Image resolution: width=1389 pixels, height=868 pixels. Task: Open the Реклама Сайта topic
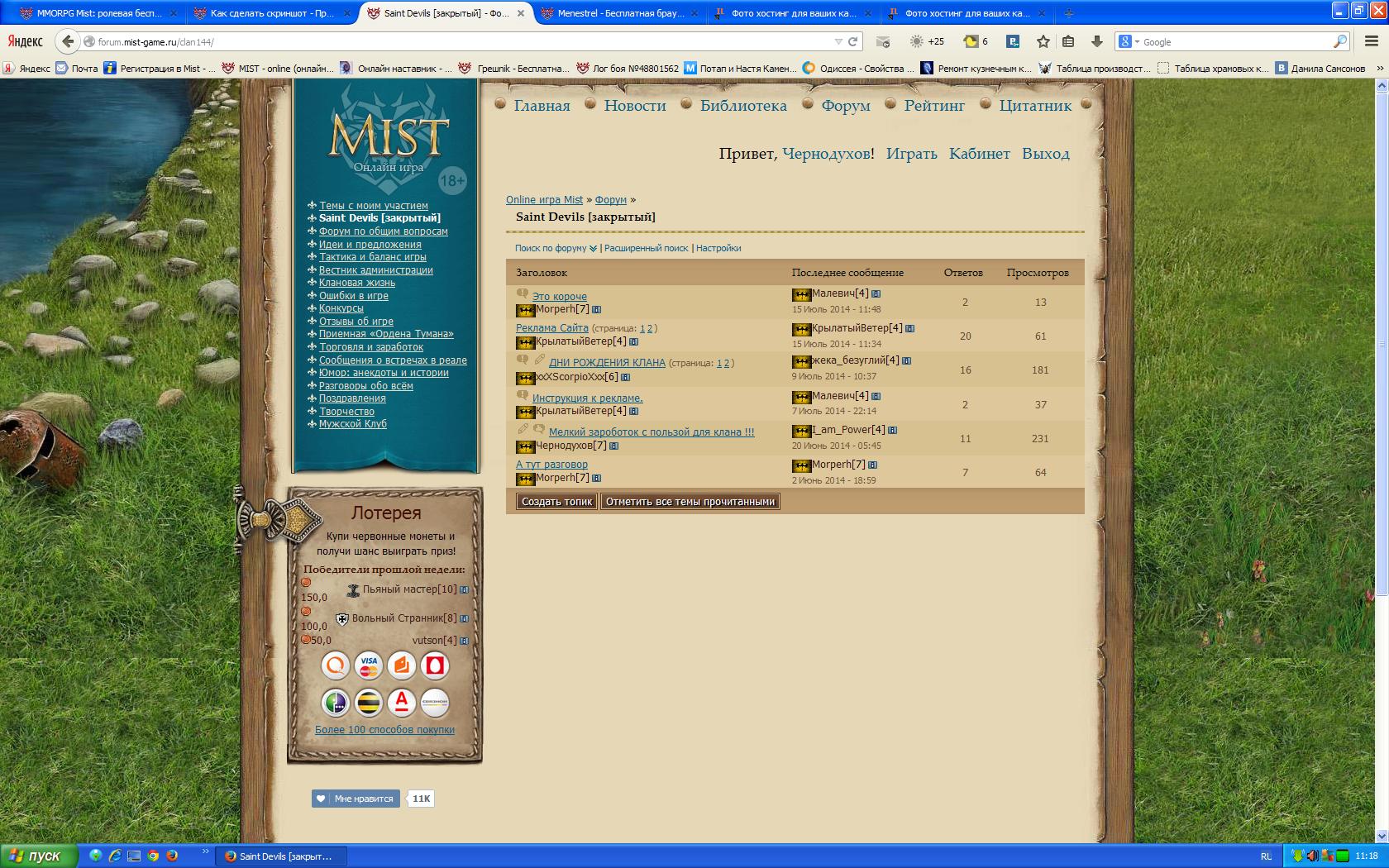(x=552, y=328)
